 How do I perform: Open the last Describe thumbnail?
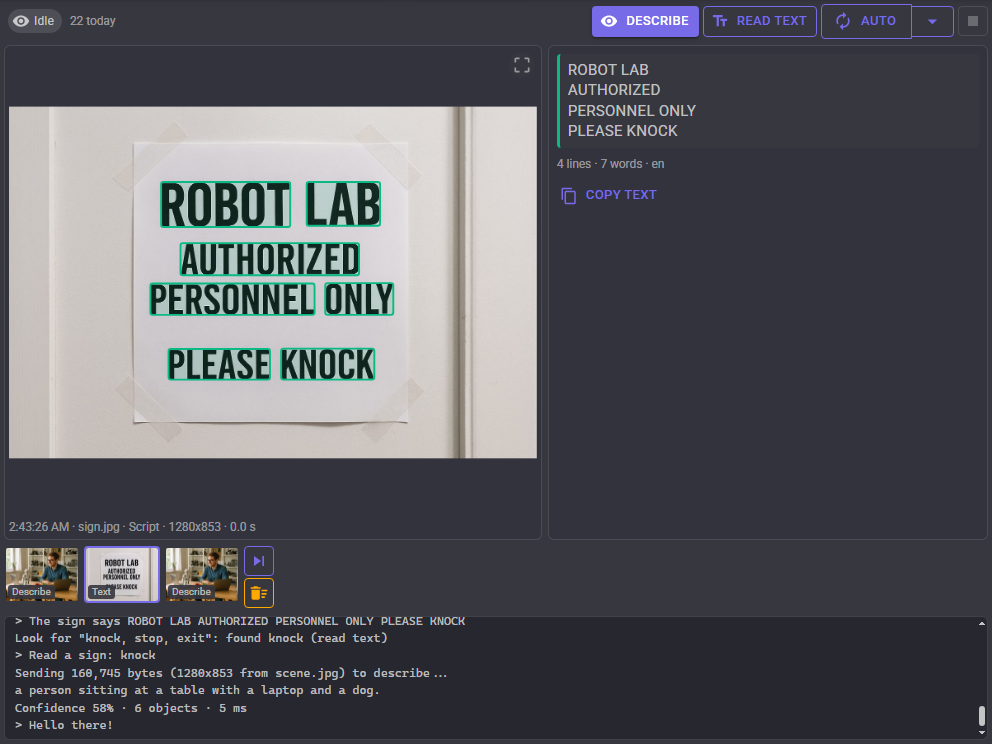point(202,574)
